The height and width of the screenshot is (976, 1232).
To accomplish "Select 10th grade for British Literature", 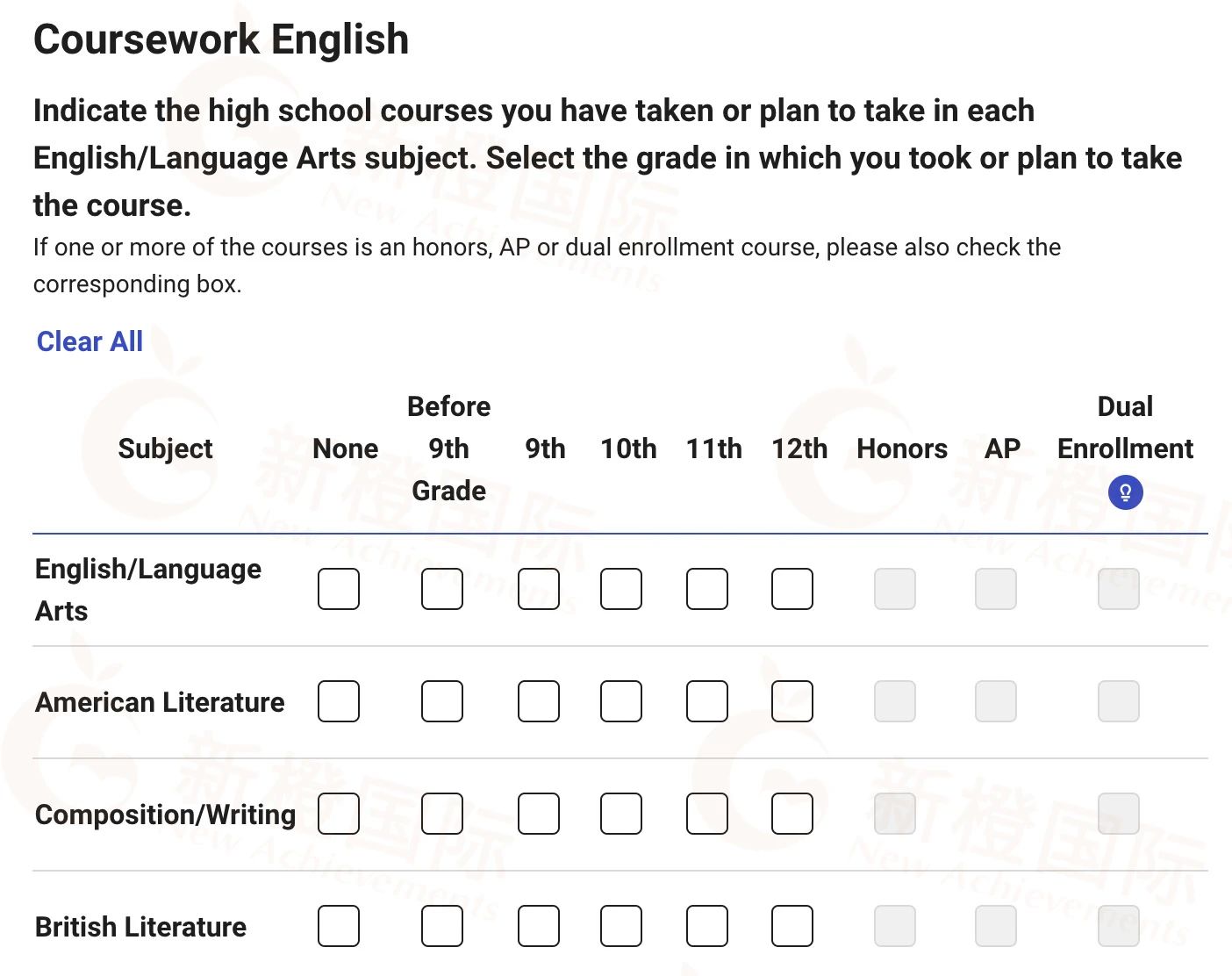I will pos(621,926).
